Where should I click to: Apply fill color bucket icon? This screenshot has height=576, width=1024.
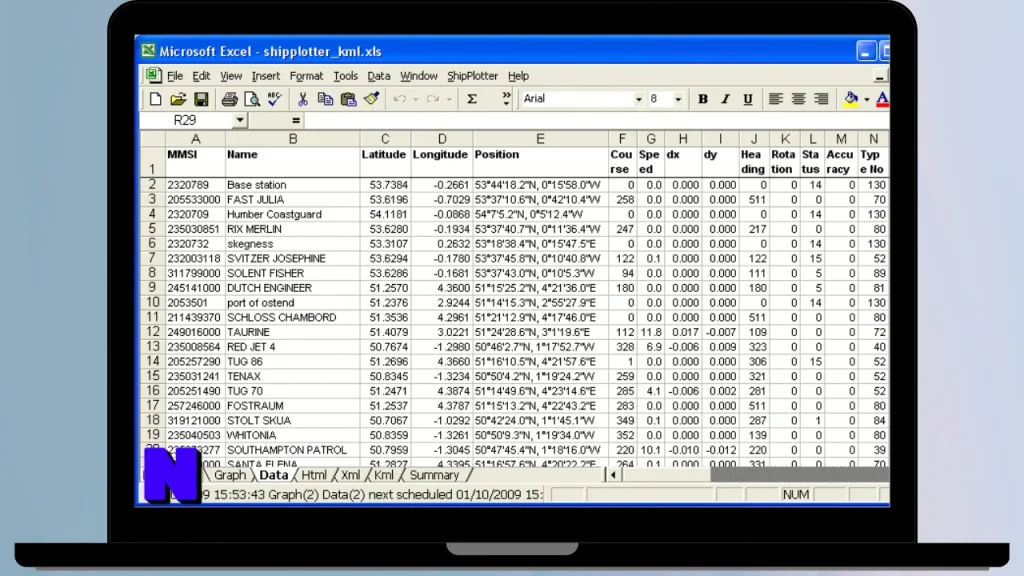click(x=850, y=99)
